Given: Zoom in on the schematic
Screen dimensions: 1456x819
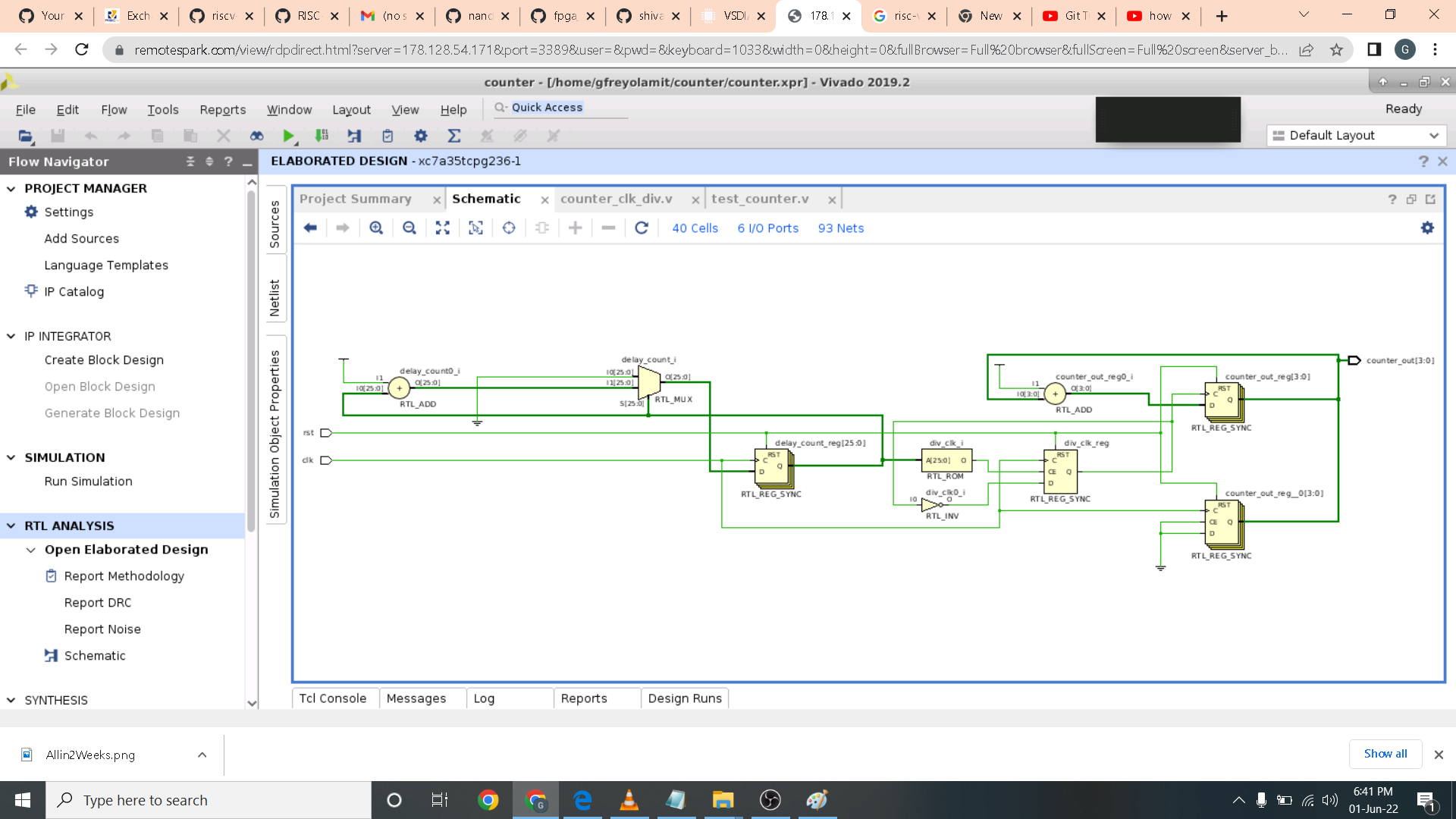Looking at the screenshot, I should point(376,228).
